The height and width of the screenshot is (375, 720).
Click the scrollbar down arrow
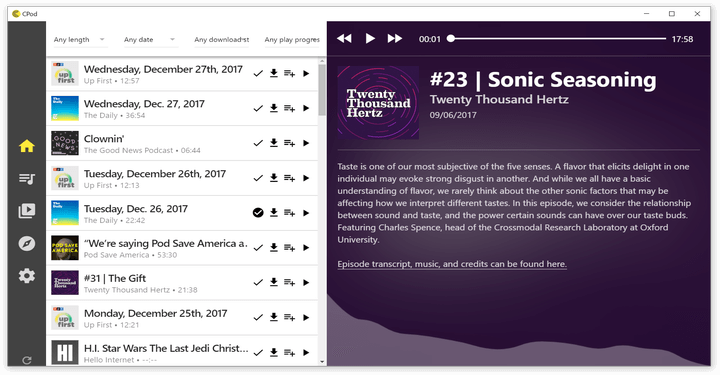click(322, 362)
